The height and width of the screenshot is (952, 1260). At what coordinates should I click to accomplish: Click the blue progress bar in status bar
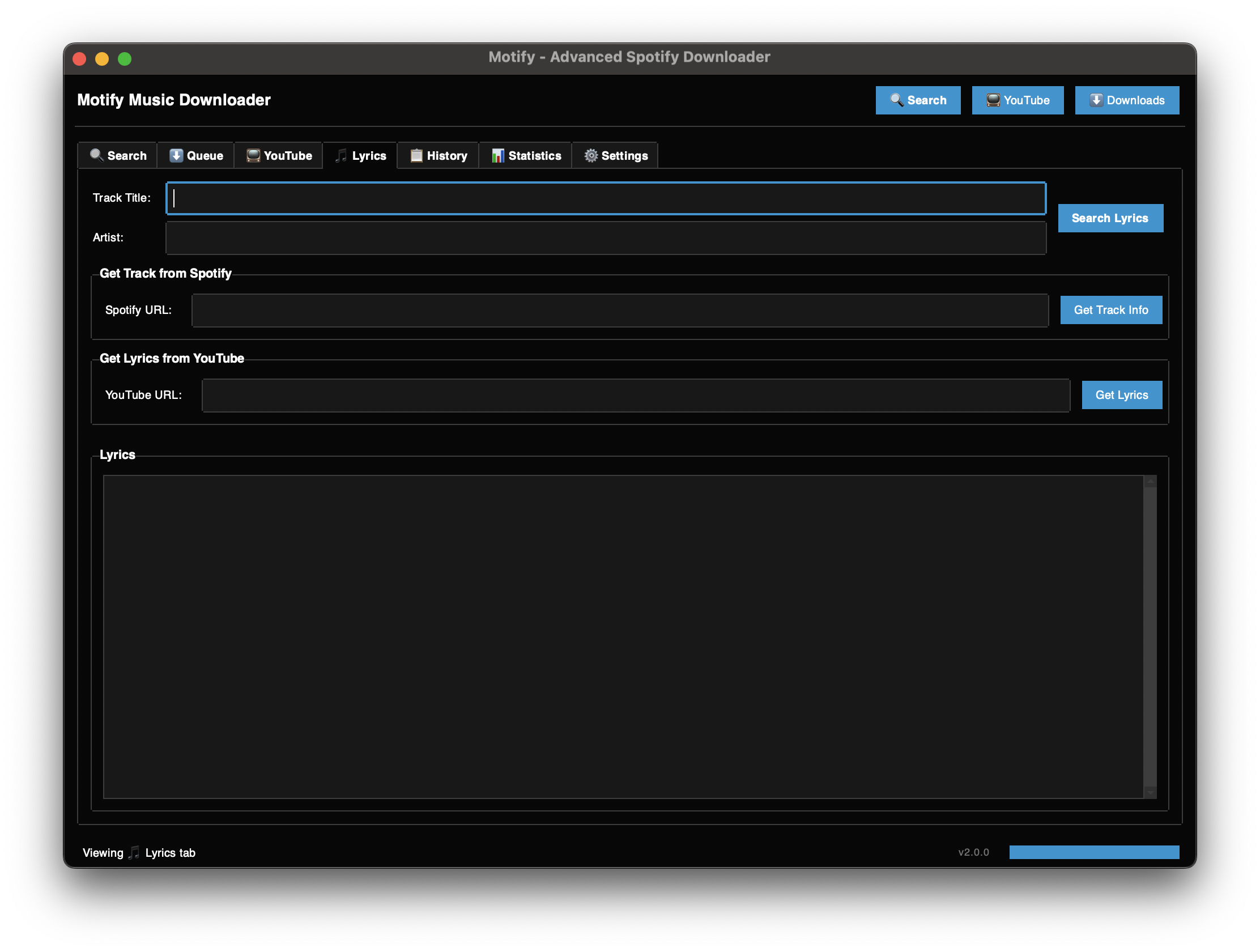[x=1094, y=852]
